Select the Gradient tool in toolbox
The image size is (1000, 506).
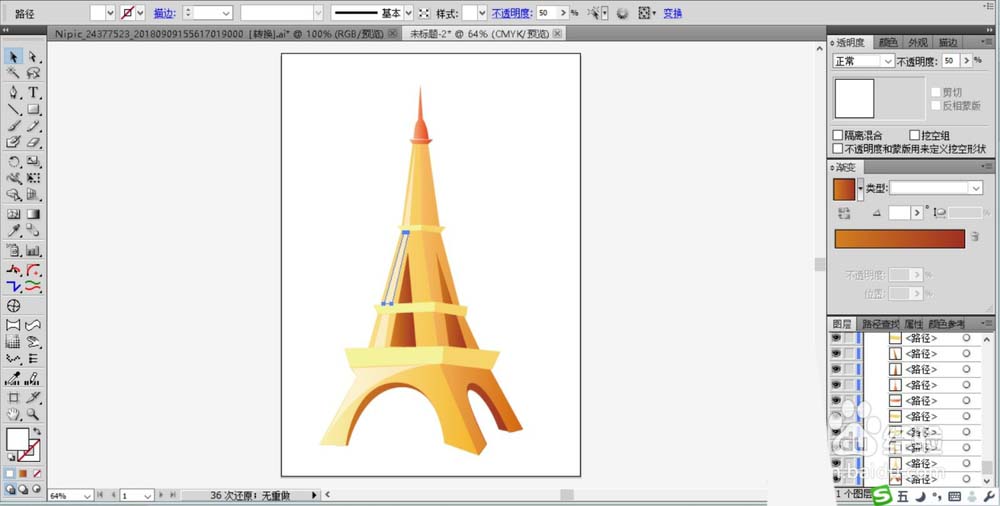tap(33, 214)
